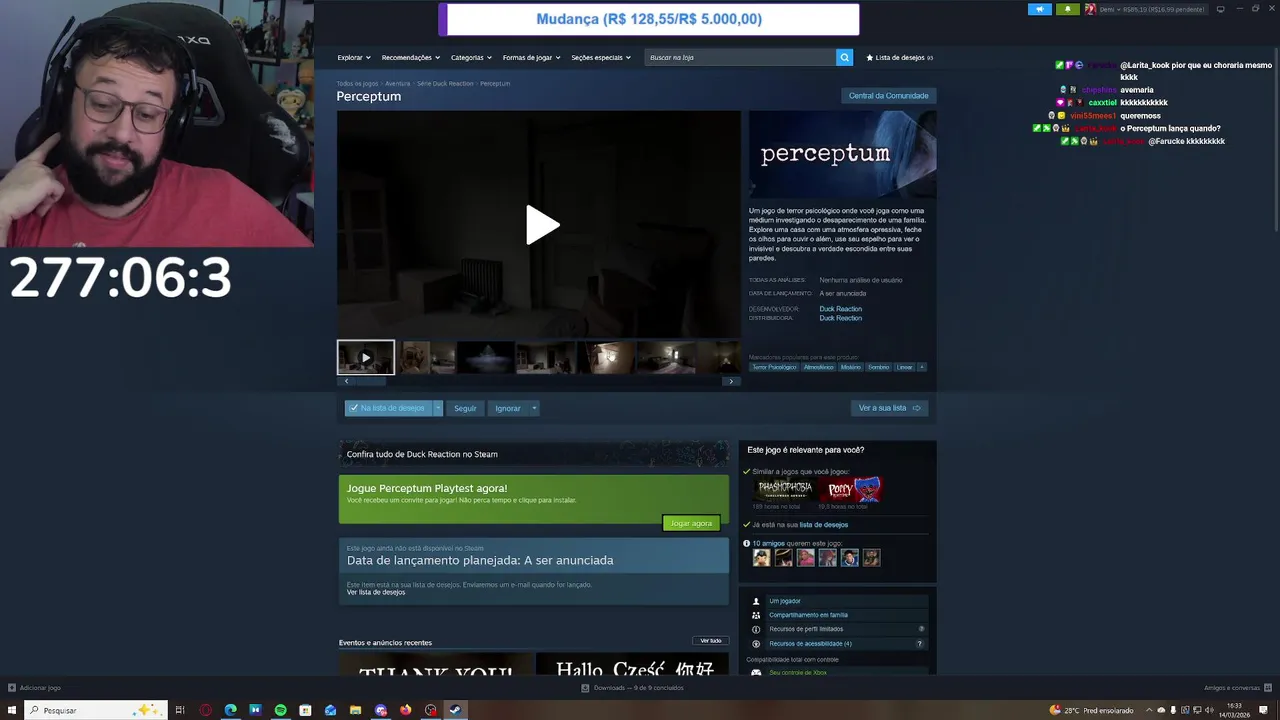Open Amigos e conversas panel
The height and width of the screenshot is (720, 1280).
(1236, 688)
